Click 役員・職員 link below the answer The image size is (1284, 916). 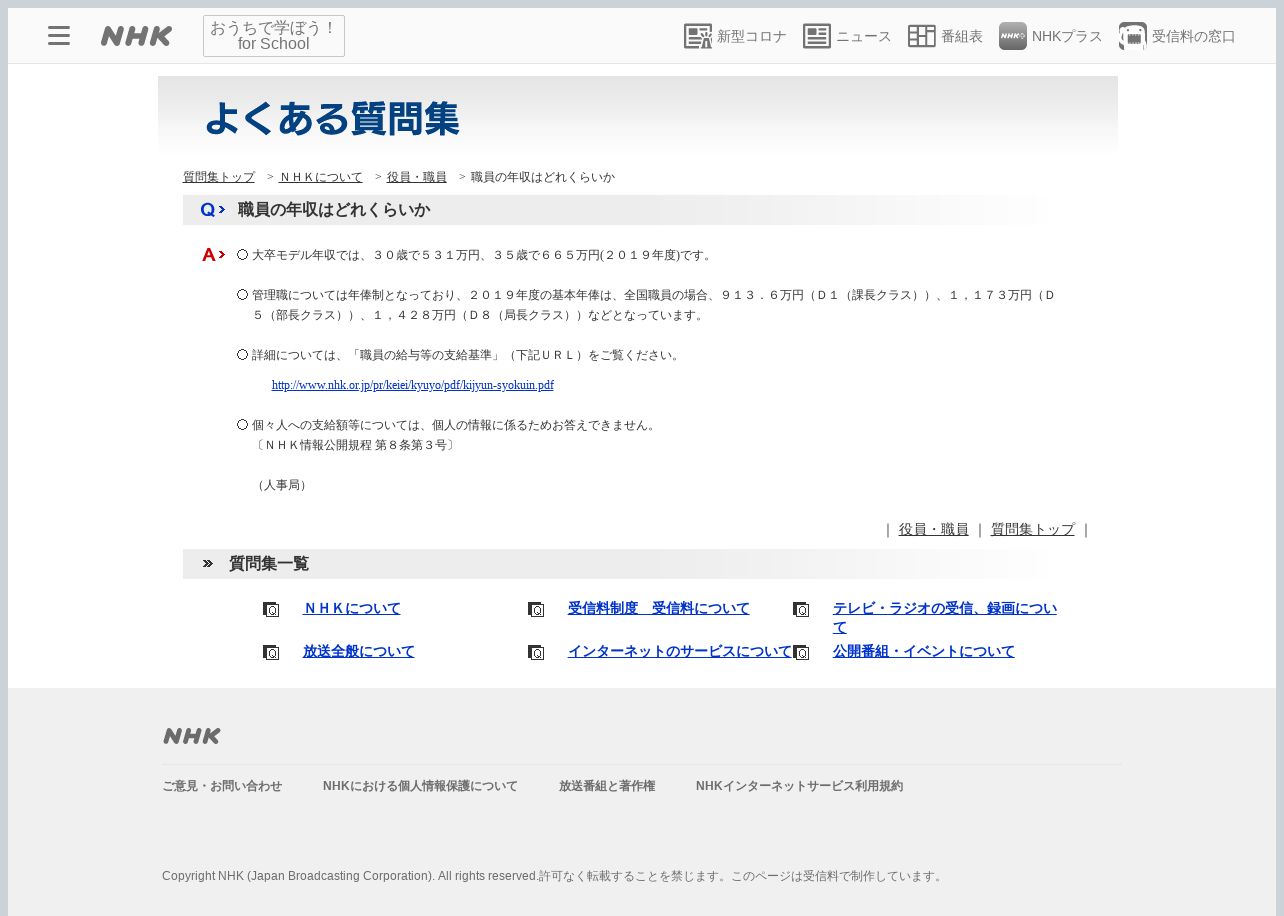pos(933,529)
